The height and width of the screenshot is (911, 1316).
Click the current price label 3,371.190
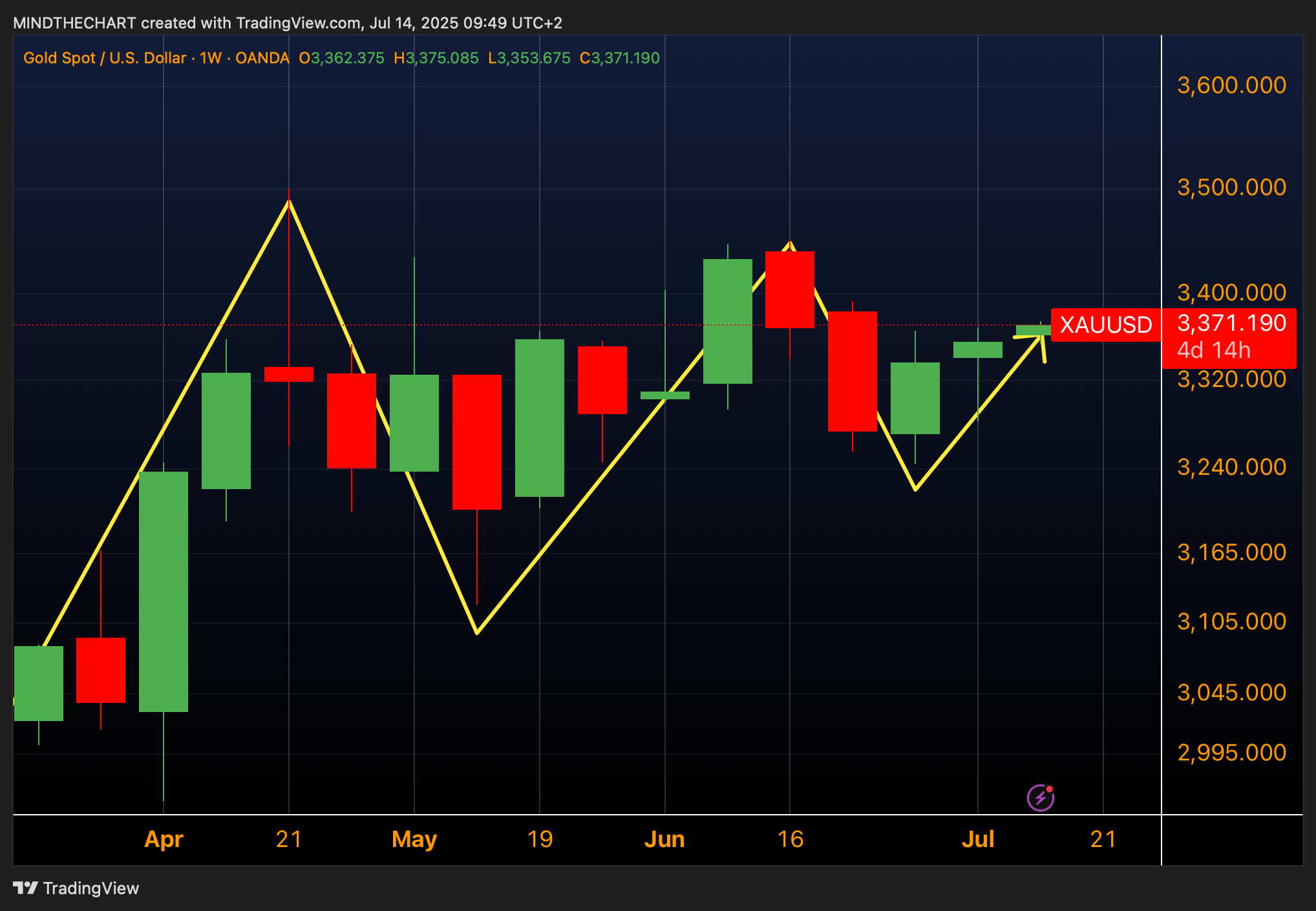click(x=1231, y=323)
